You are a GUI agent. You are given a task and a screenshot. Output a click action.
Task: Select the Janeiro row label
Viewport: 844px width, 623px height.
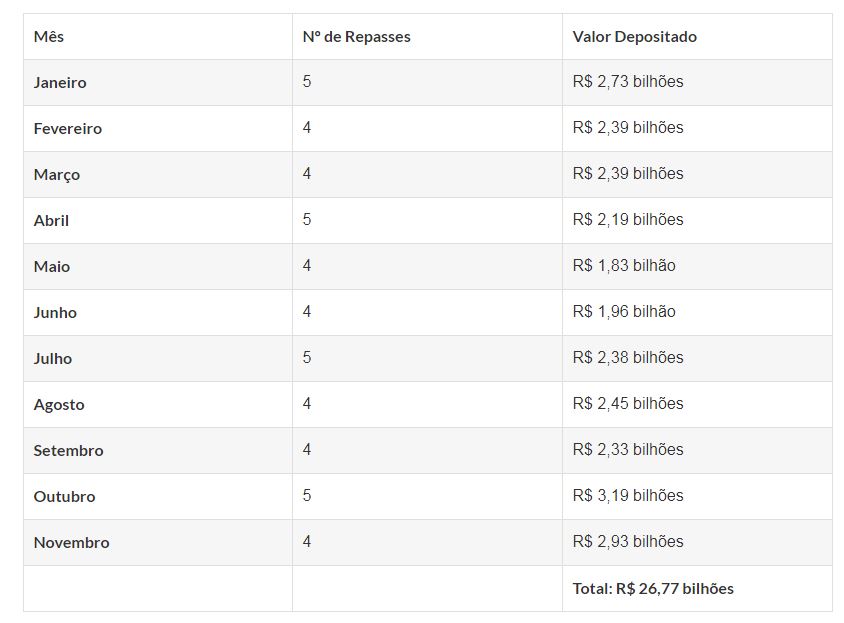coord(60,83)
